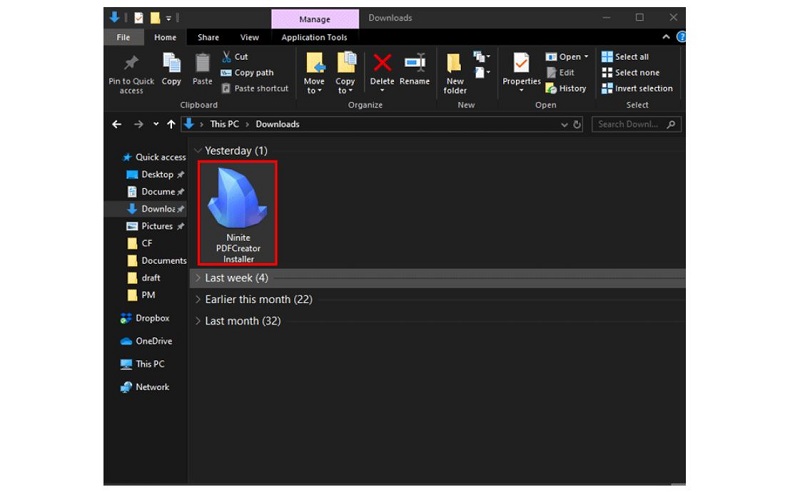Expand Earlier this month (22) group
800x492 pixels.
(x=198, y=300)
